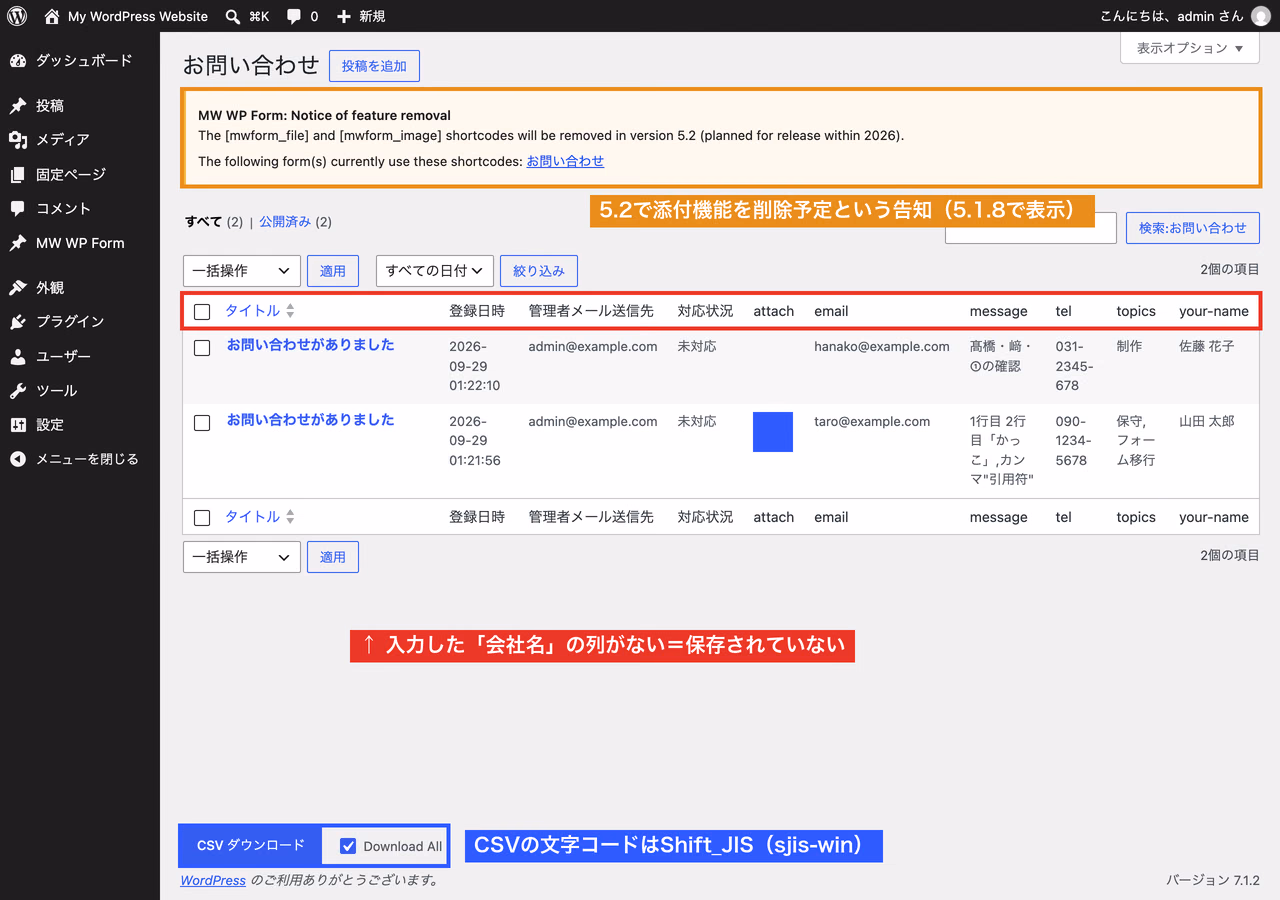1280x900 pixels.
Task: Click the plus 新規 icon
Action: click(x=344, y=16)
